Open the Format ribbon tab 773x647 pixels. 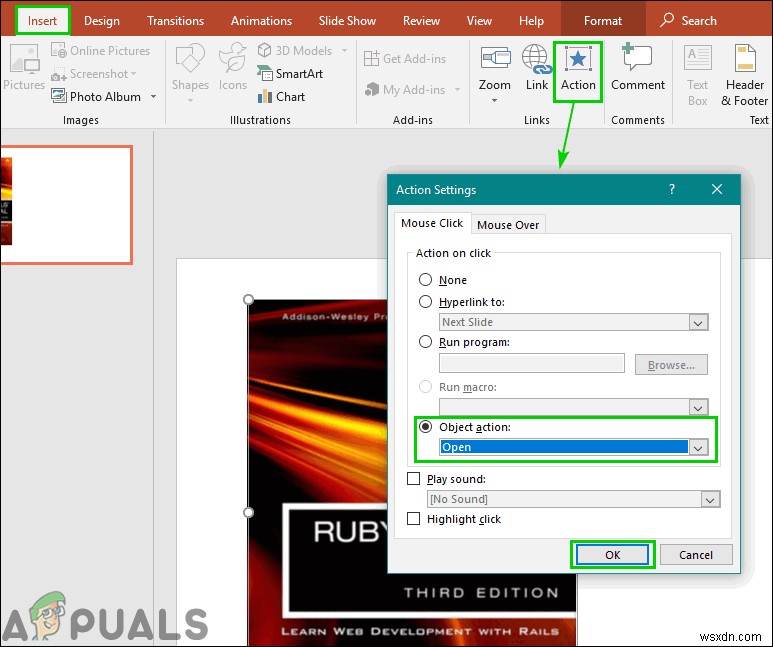pyautogui.click(x=602, y=21)
